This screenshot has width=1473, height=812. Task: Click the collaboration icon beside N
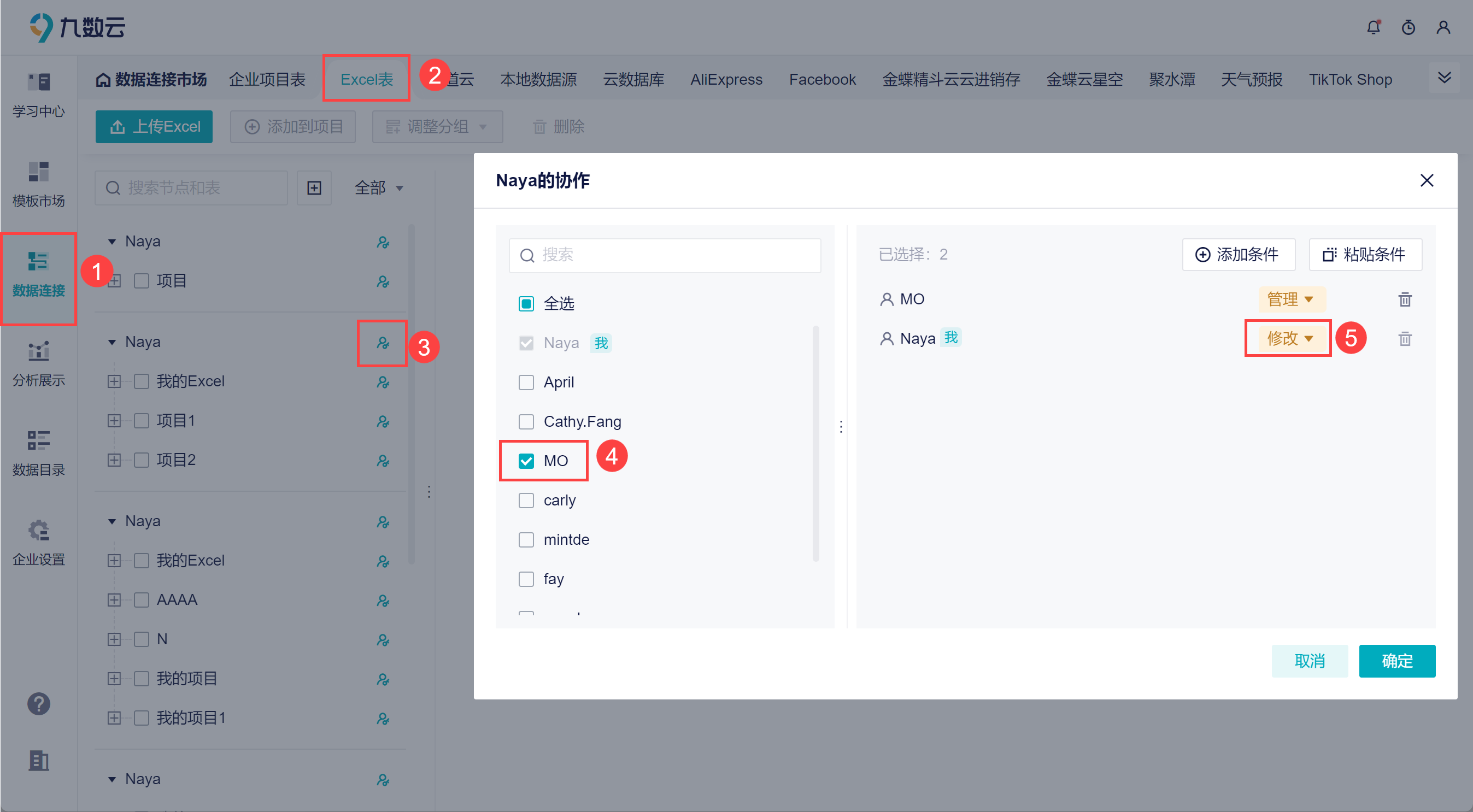pos(383,640)
